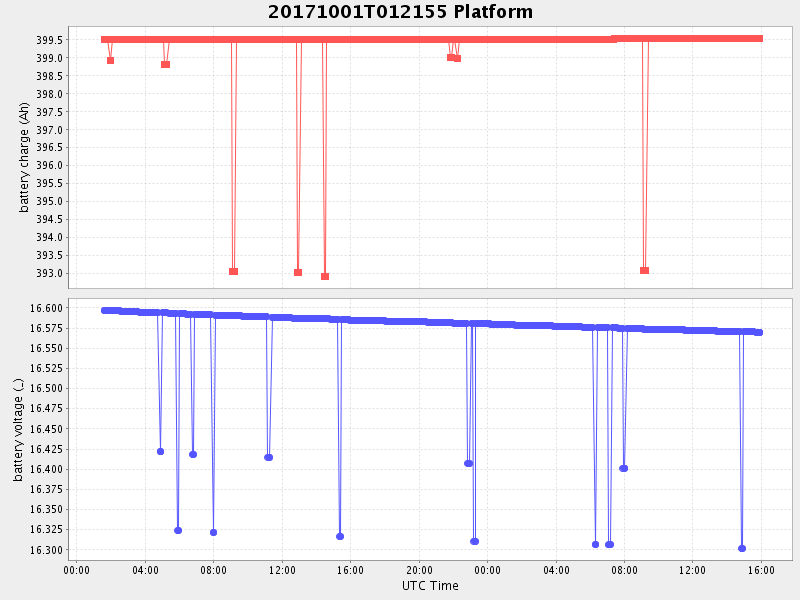Click the starting point of the blue voltage line

105,310
